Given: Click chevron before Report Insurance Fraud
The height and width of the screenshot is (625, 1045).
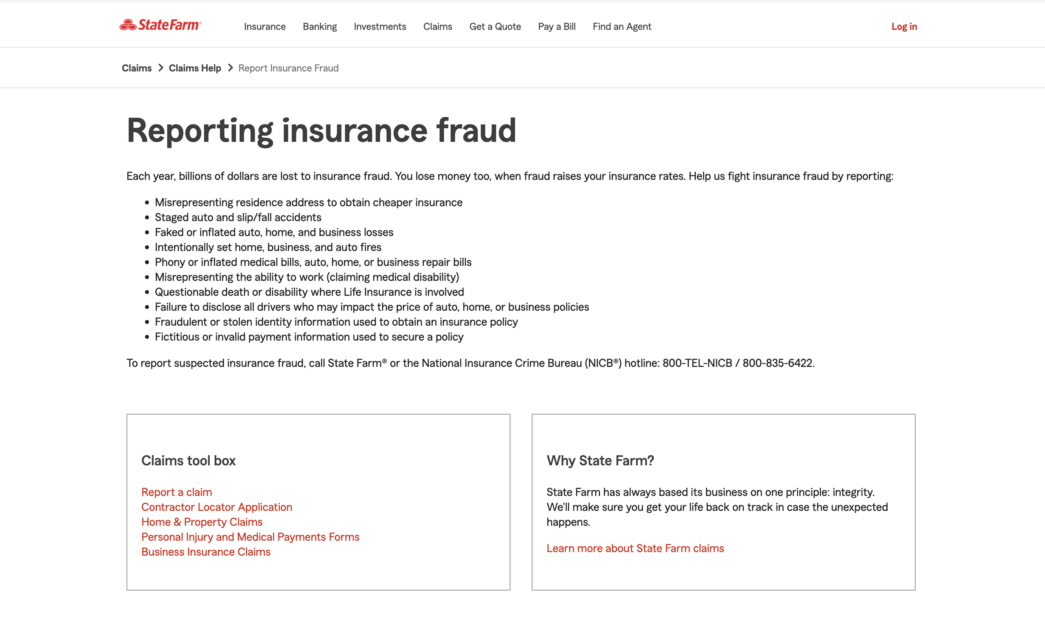Looking at the screenshot, I should 230,68.
